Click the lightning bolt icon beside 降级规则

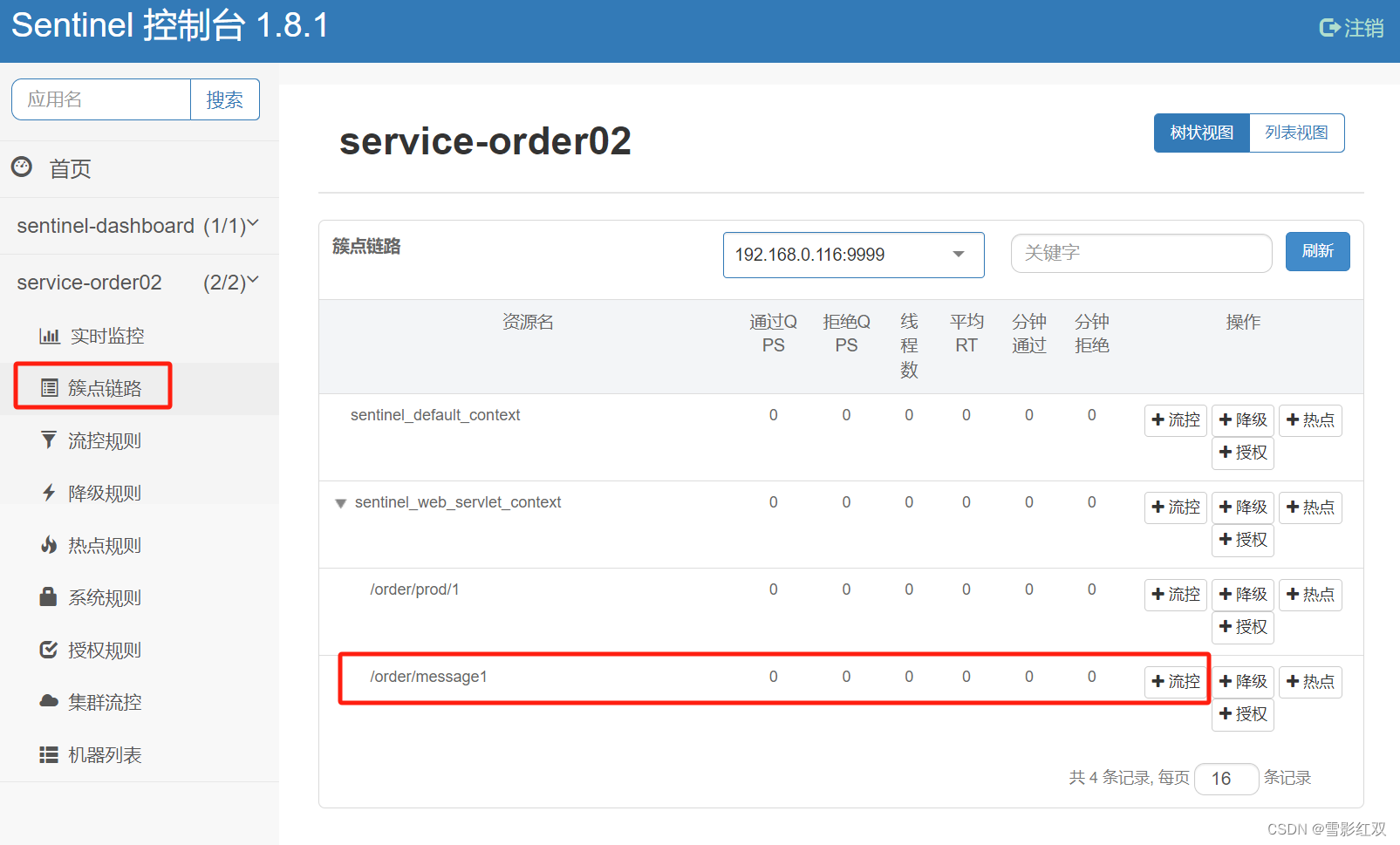pyautogui.click(x=50, y=493)
